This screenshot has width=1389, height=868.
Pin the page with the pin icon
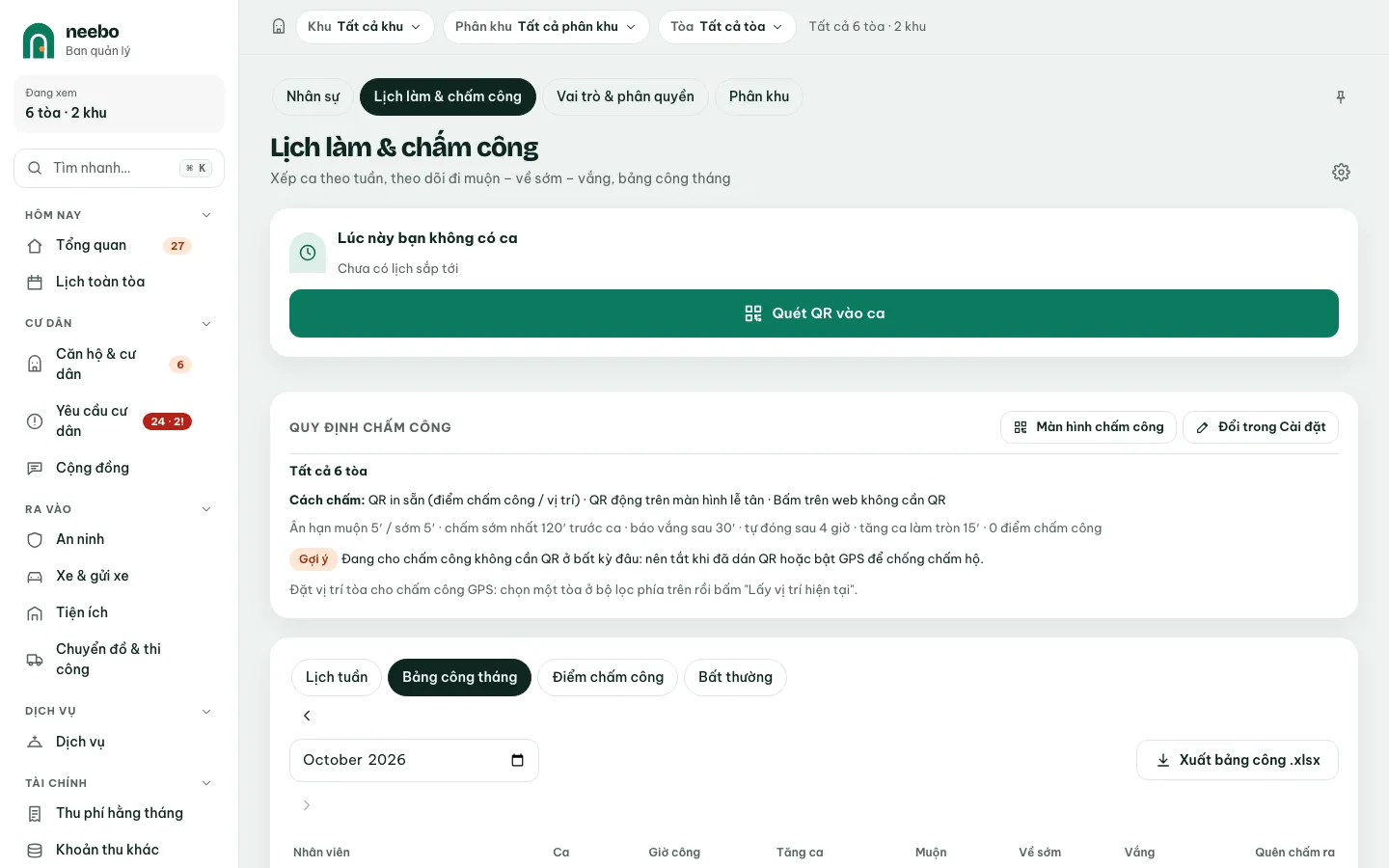tap(1341, 96)
